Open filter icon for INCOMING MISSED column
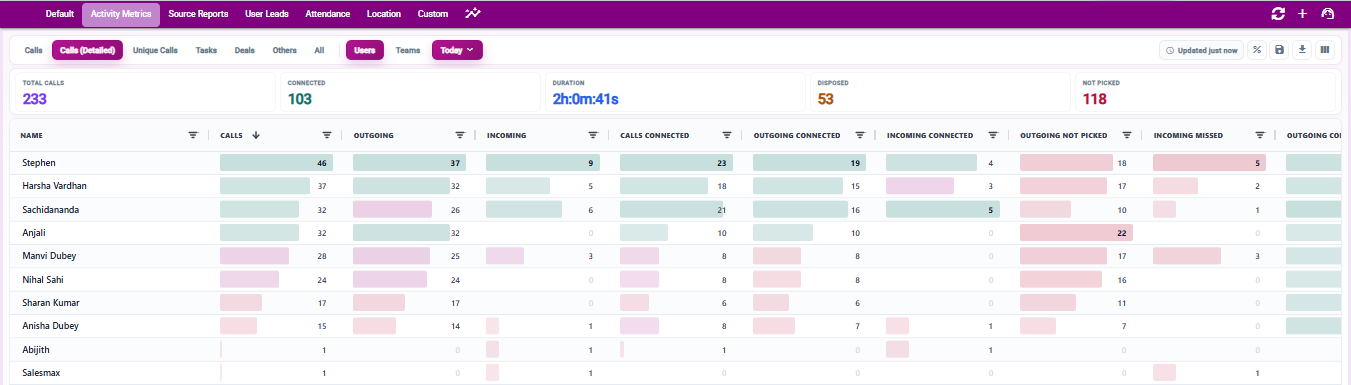The image size is (1351, 385). (1260, 135)
